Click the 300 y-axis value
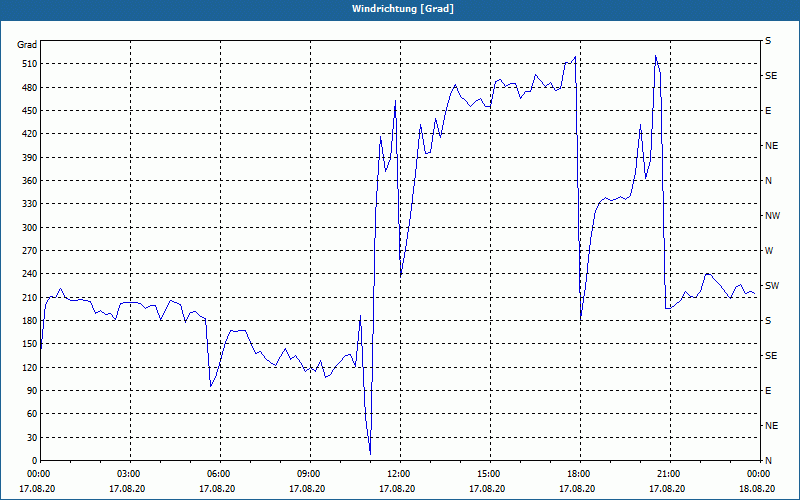 (28, 228)
